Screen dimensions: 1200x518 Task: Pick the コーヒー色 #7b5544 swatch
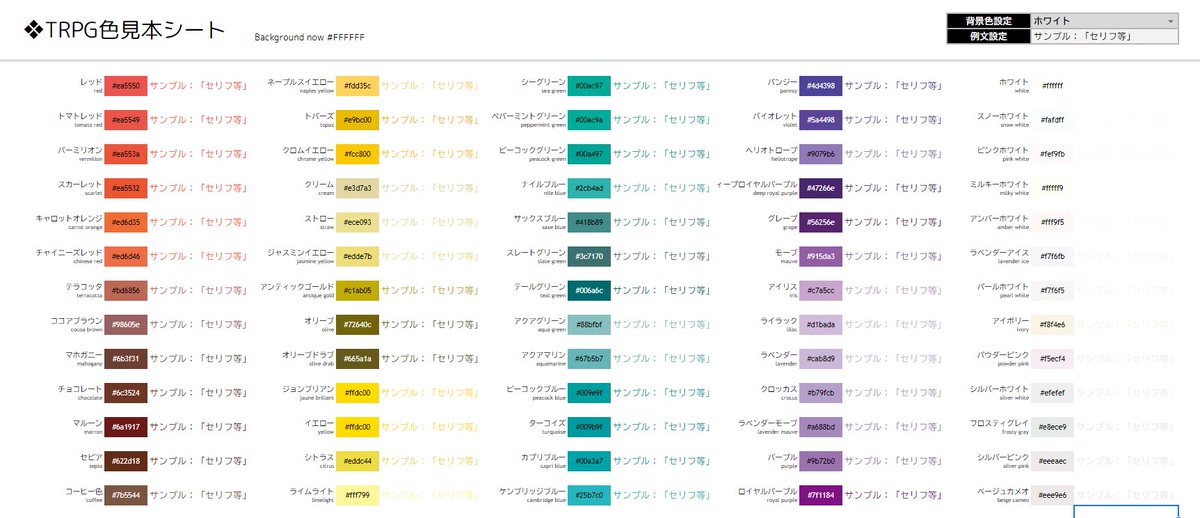coord(126,494)
